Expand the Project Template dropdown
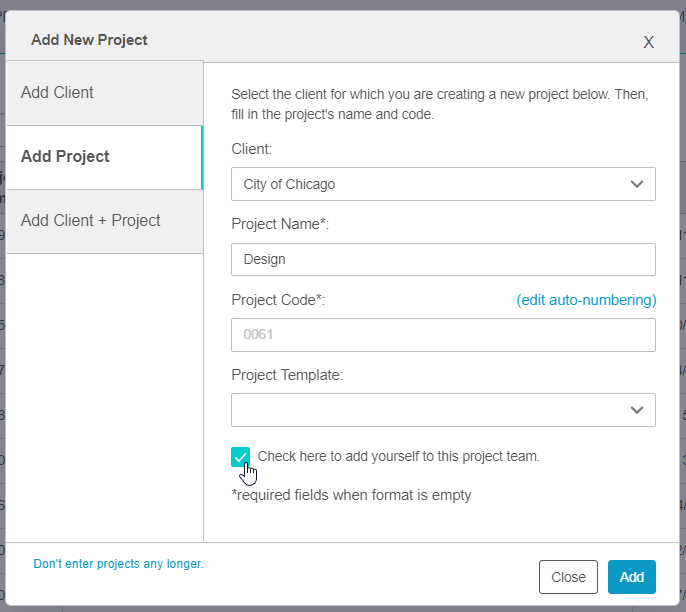 pyautogui.click(x=430, y=410)
